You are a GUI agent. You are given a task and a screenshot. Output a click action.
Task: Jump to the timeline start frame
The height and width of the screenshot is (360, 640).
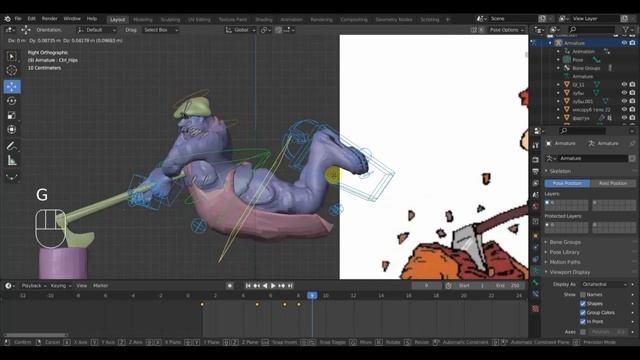click(248, 286)
